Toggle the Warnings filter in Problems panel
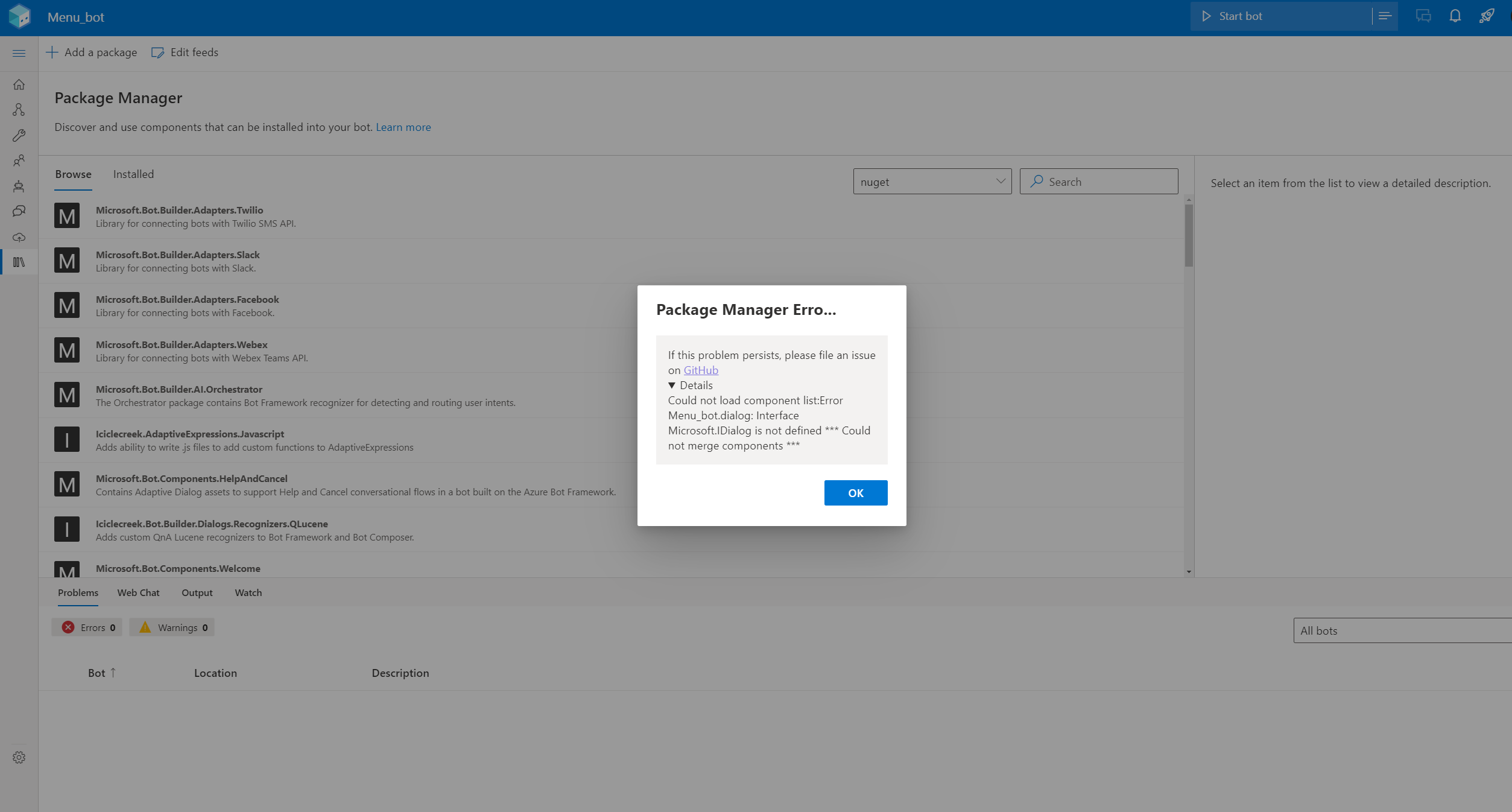This screenshot has height=812, width=1512. (x=172, y=627)
